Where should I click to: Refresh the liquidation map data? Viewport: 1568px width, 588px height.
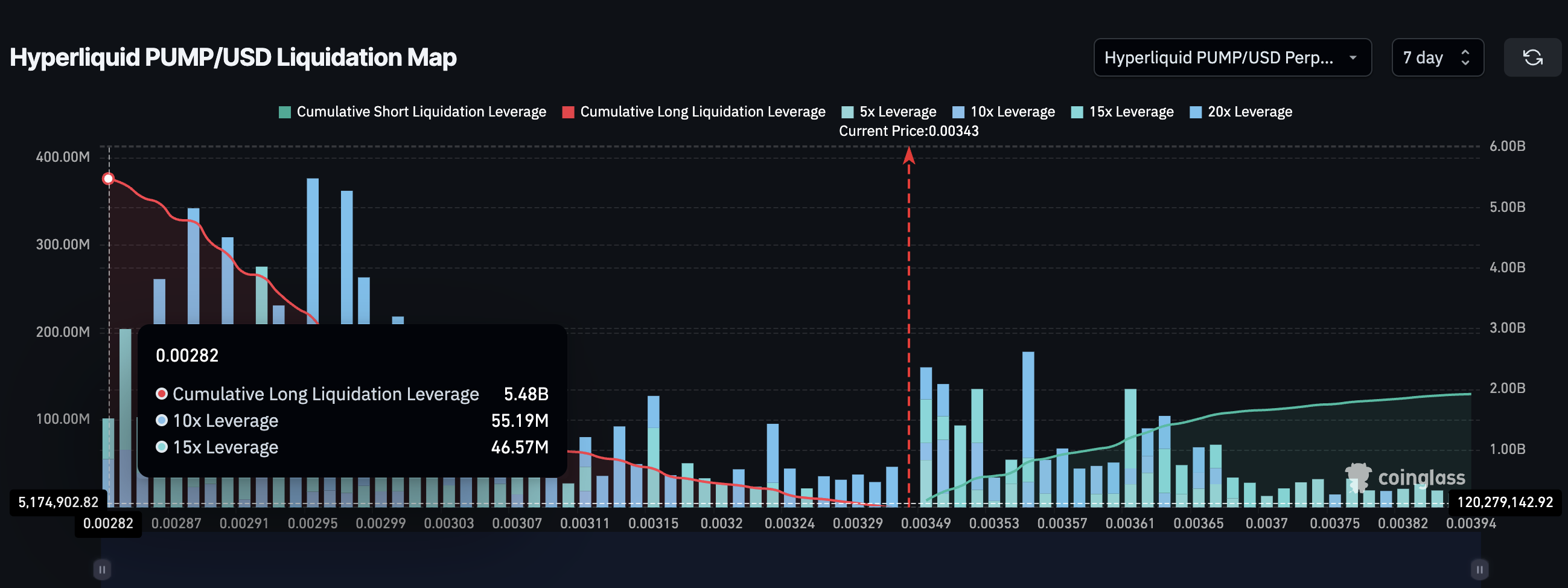[1533, 58]
